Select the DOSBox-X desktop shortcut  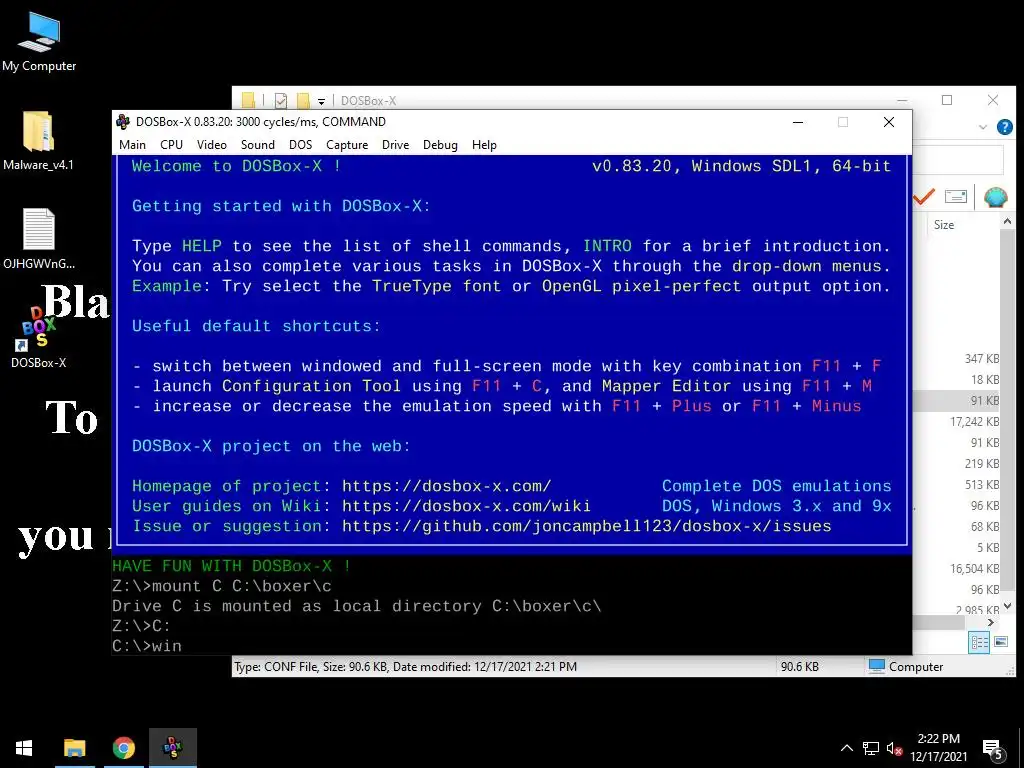[x=39, y=337]
